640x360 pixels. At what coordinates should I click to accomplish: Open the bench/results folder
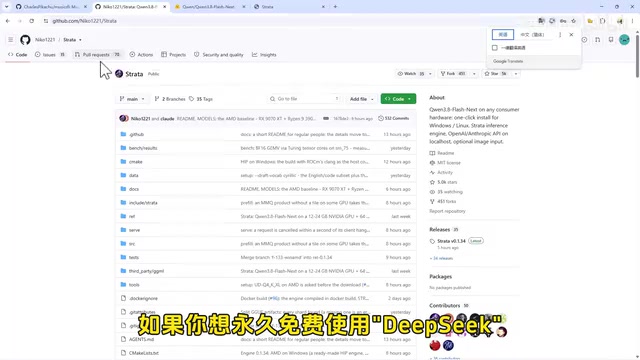click(143, 148)
